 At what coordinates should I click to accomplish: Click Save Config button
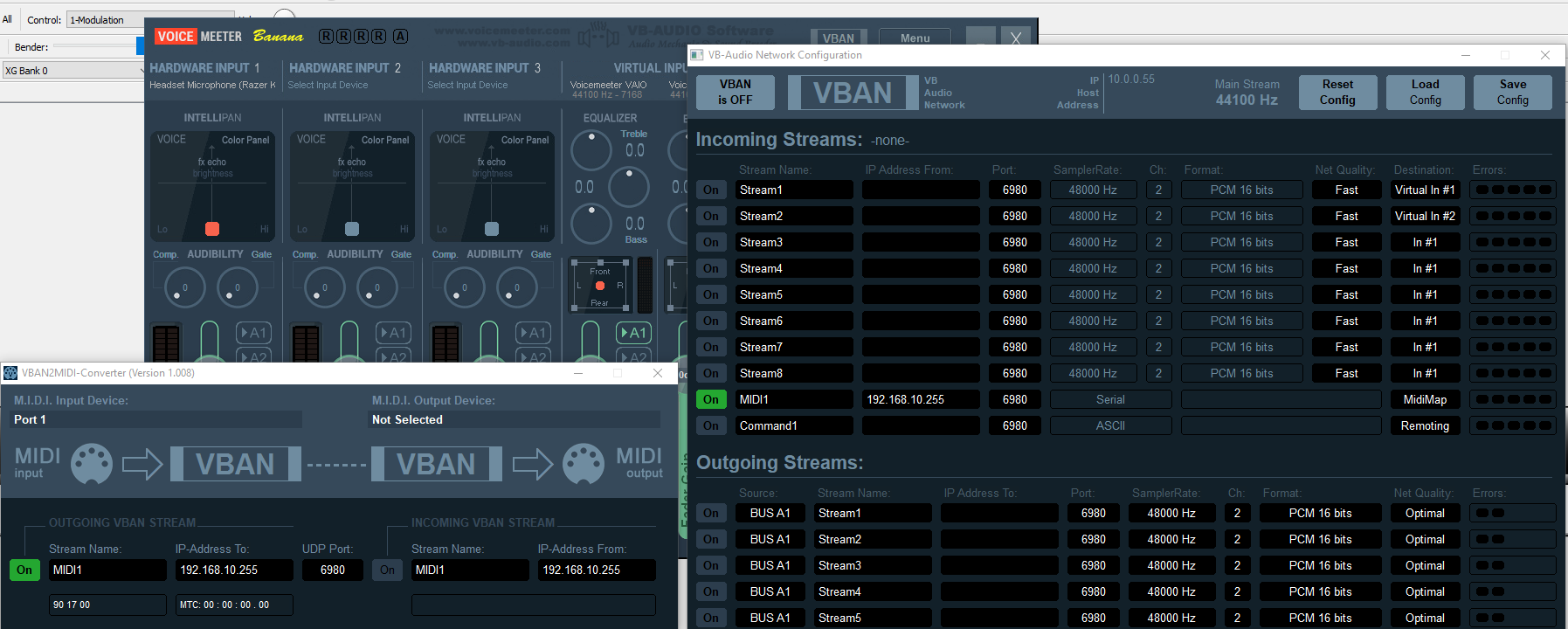1512,93
